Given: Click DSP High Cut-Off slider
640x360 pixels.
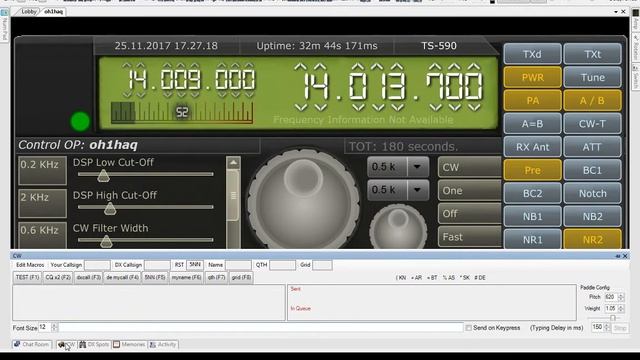Looking at the screenshot, I should coord(145,208).
